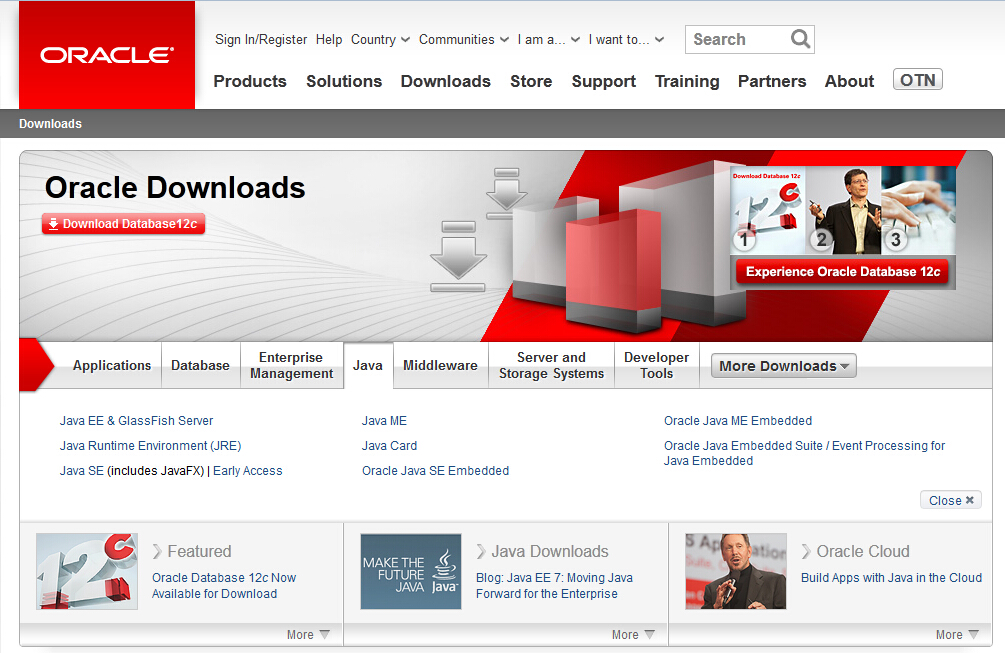1005x653 pixels.
Task: Switch to the Middleware tab
Action: 440,365
